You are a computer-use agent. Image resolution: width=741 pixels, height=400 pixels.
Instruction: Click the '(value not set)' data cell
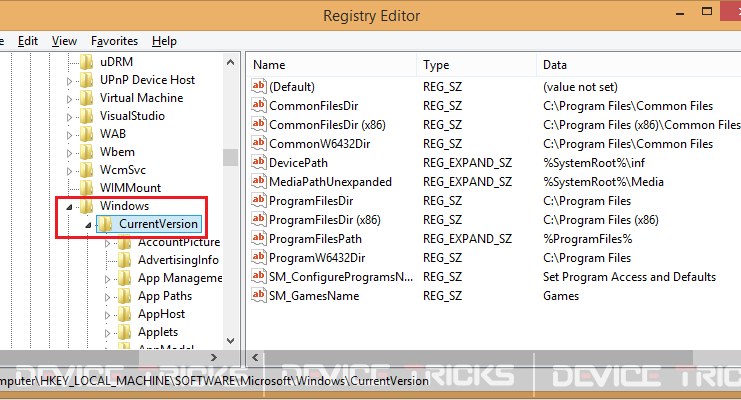click(x=580, y=87)
